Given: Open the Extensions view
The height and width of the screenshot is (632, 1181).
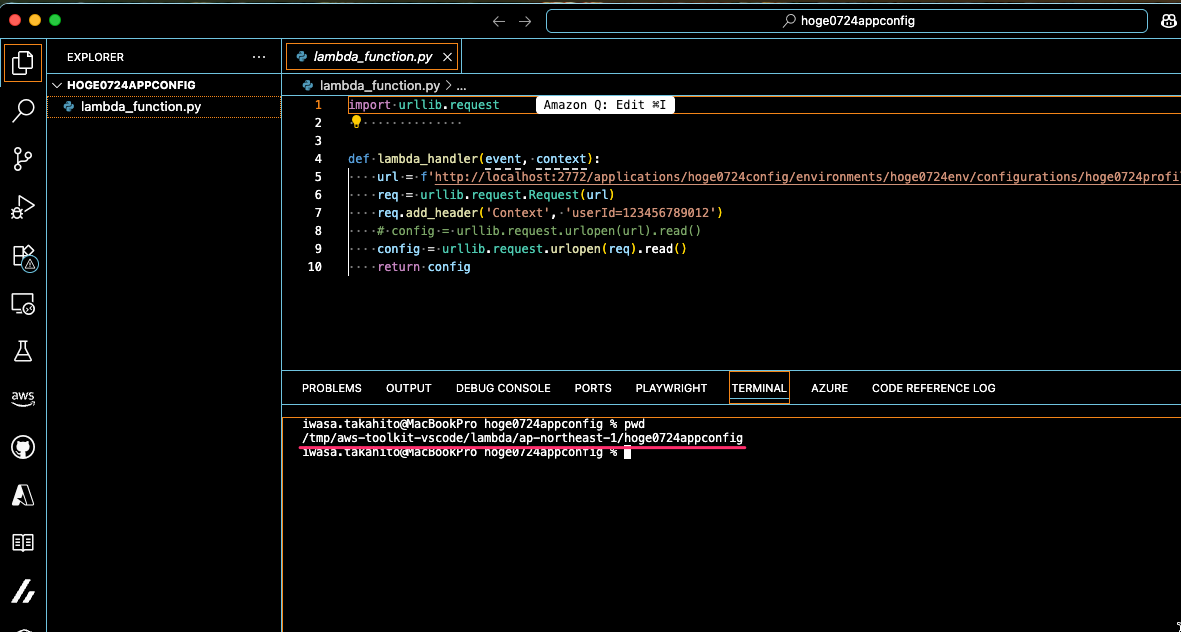Looking at the screenshot, I should (23, 256).
